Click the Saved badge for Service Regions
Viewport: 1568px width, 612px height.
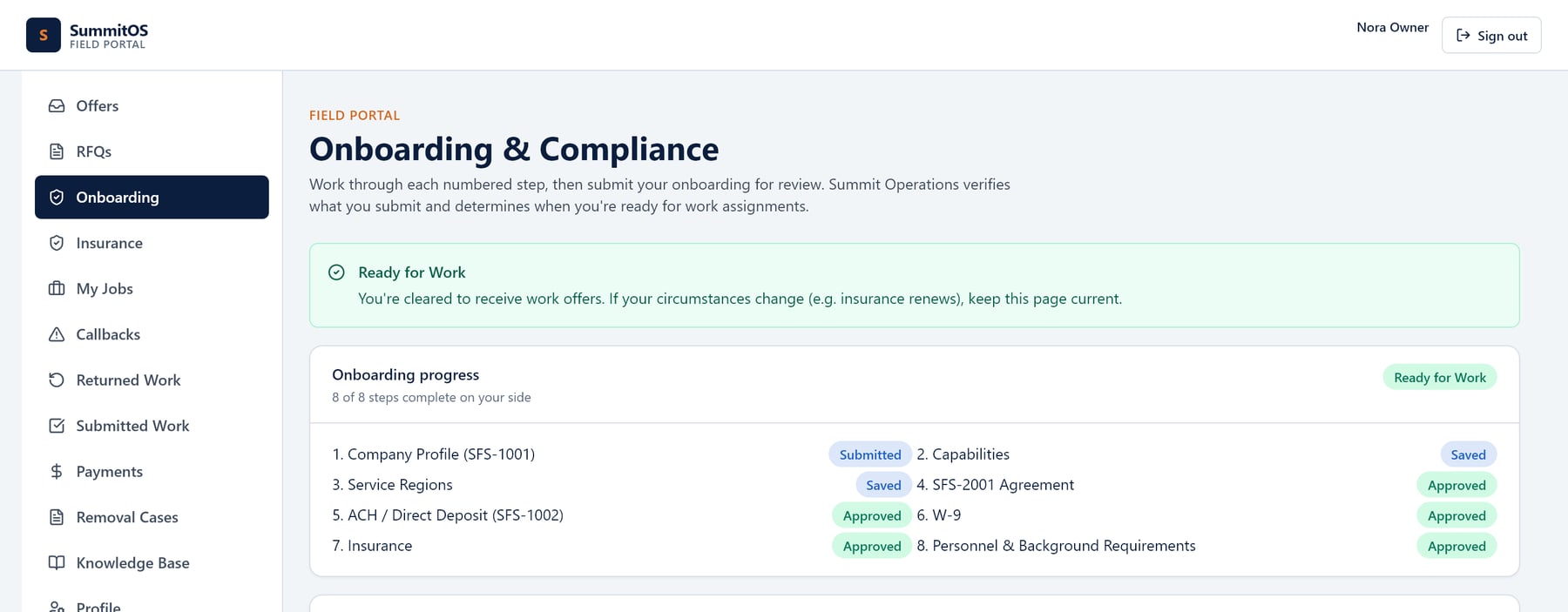[x=883, y=485]
